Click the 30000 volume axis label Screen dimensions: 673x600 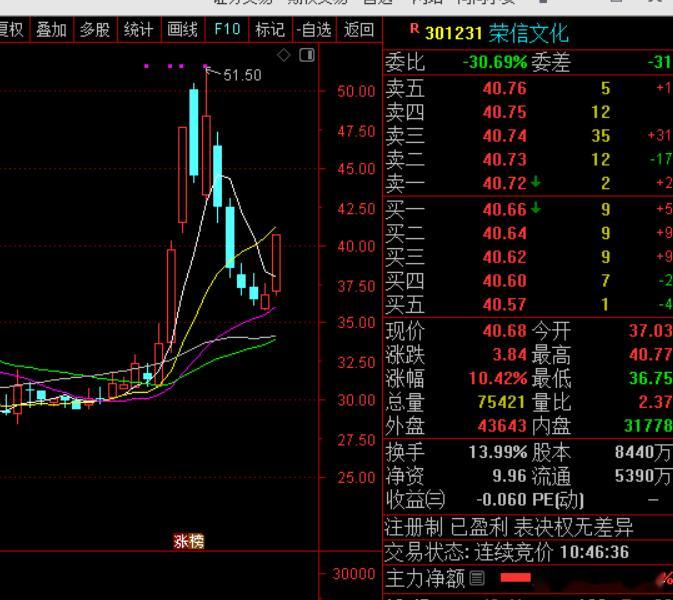pos(354,574)
